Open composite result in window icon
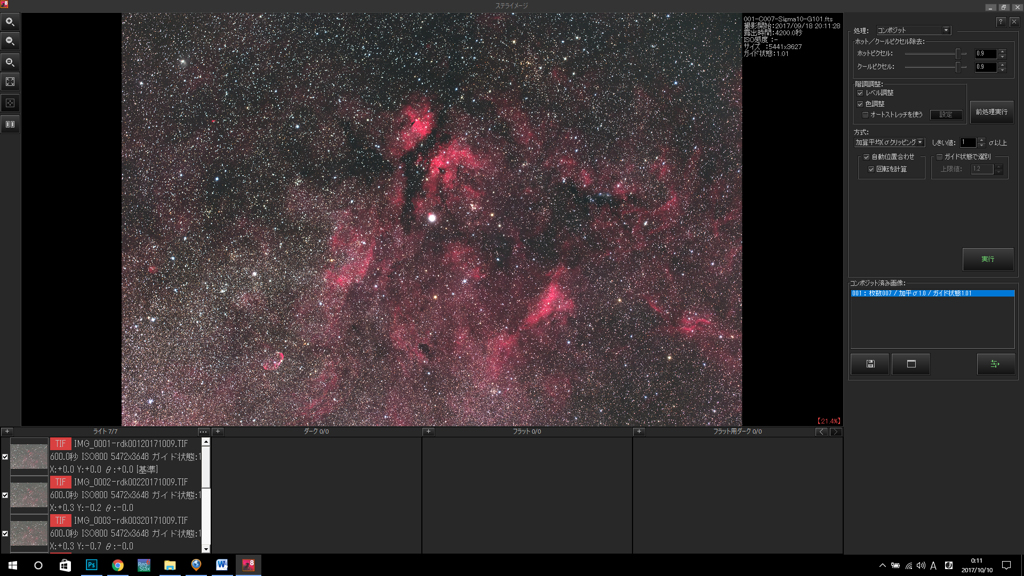Viewport: 1024px width, 576px height. [x=911, y=364]
